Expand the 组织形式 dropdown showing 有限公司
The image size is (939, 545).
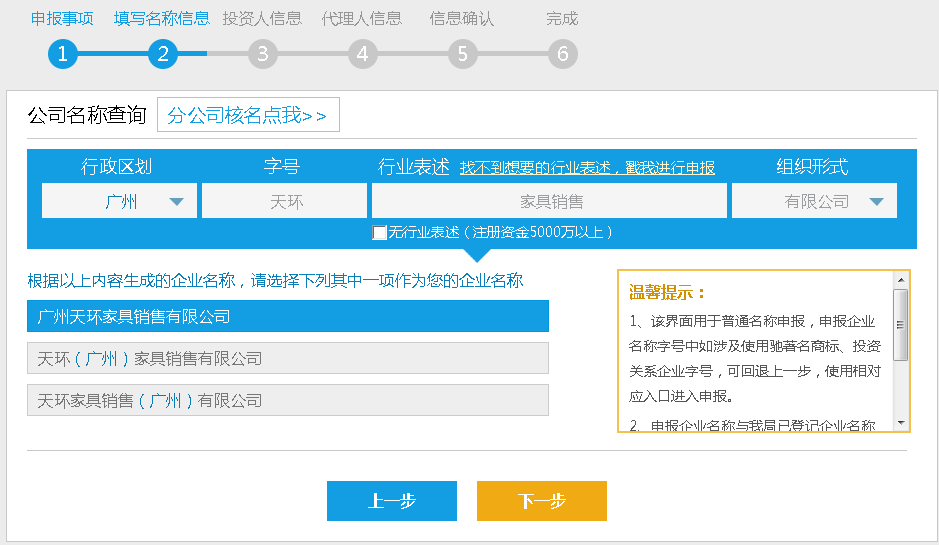point(814,201)
